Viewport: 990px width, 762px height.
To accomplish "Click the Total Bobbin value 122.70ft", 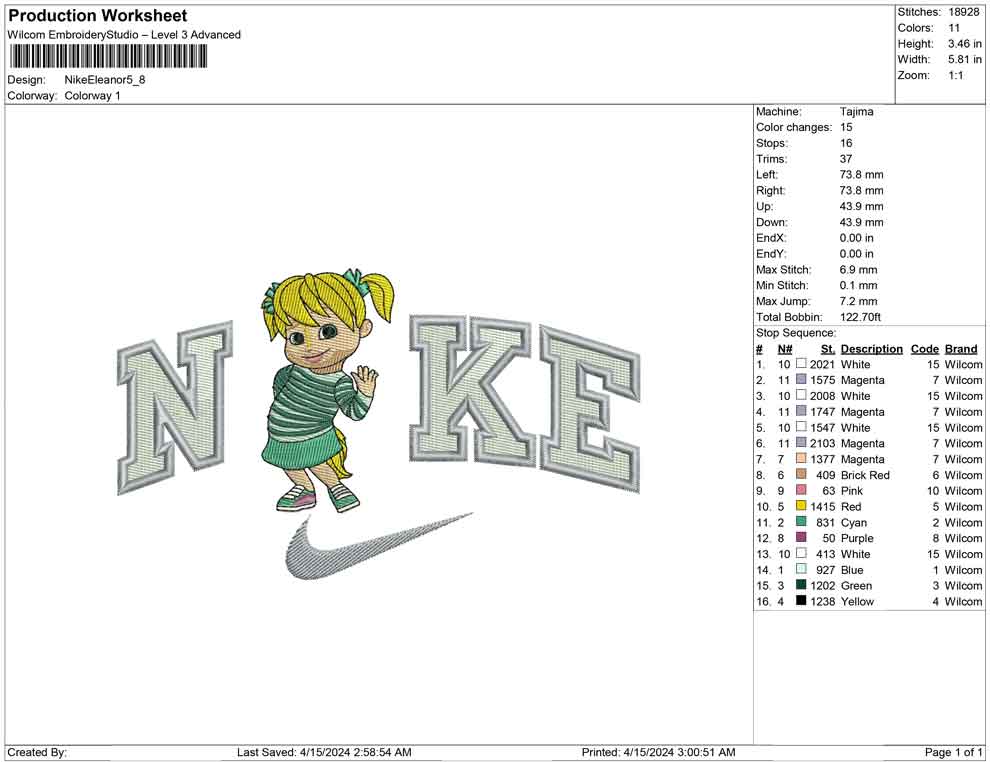I will click(860, 317).
